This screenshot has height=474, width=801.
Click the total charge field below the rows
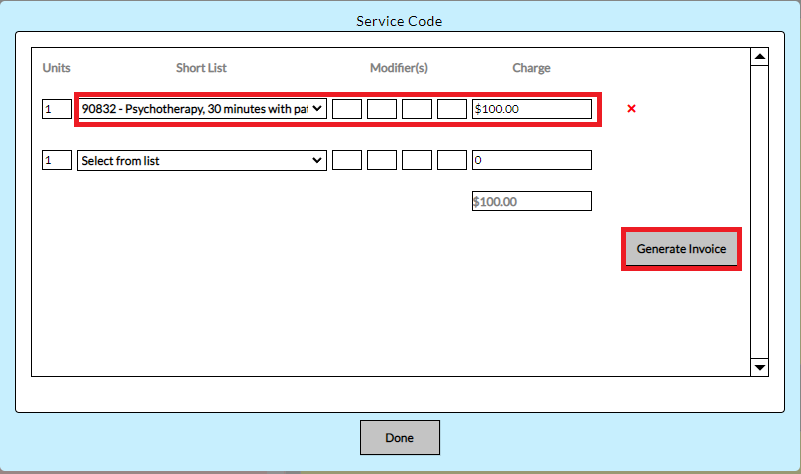point(531,202)
